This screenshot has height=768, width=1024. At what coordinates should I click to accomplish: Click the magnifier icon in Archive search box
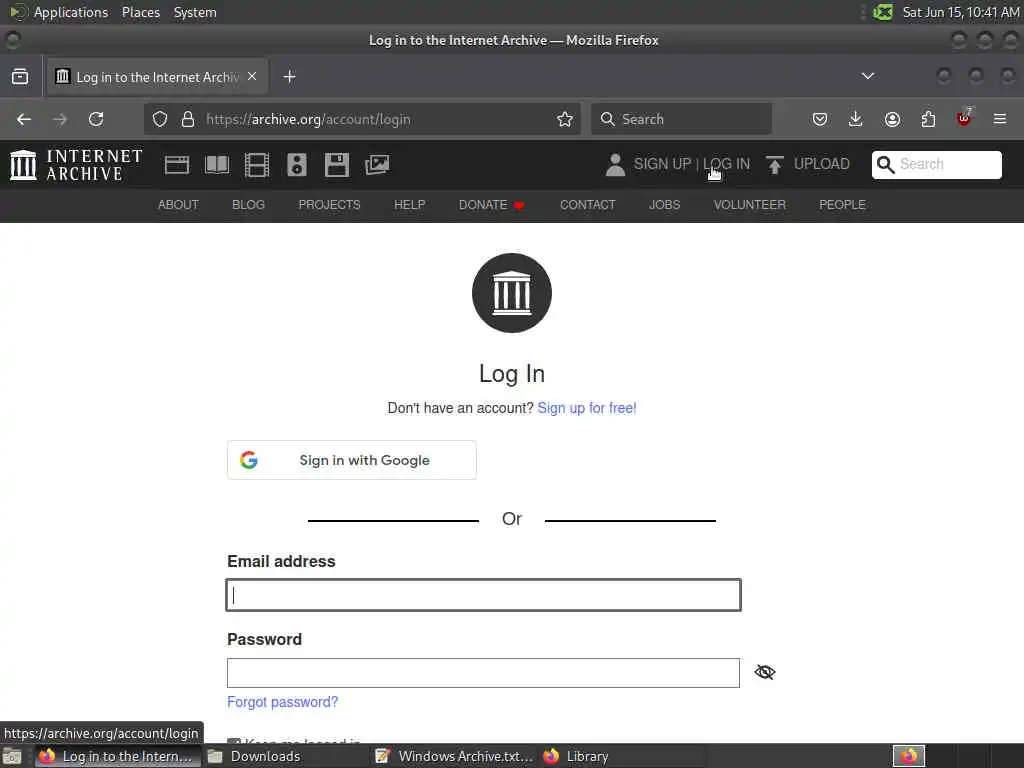pyautogui.click(x=885, y=165)
